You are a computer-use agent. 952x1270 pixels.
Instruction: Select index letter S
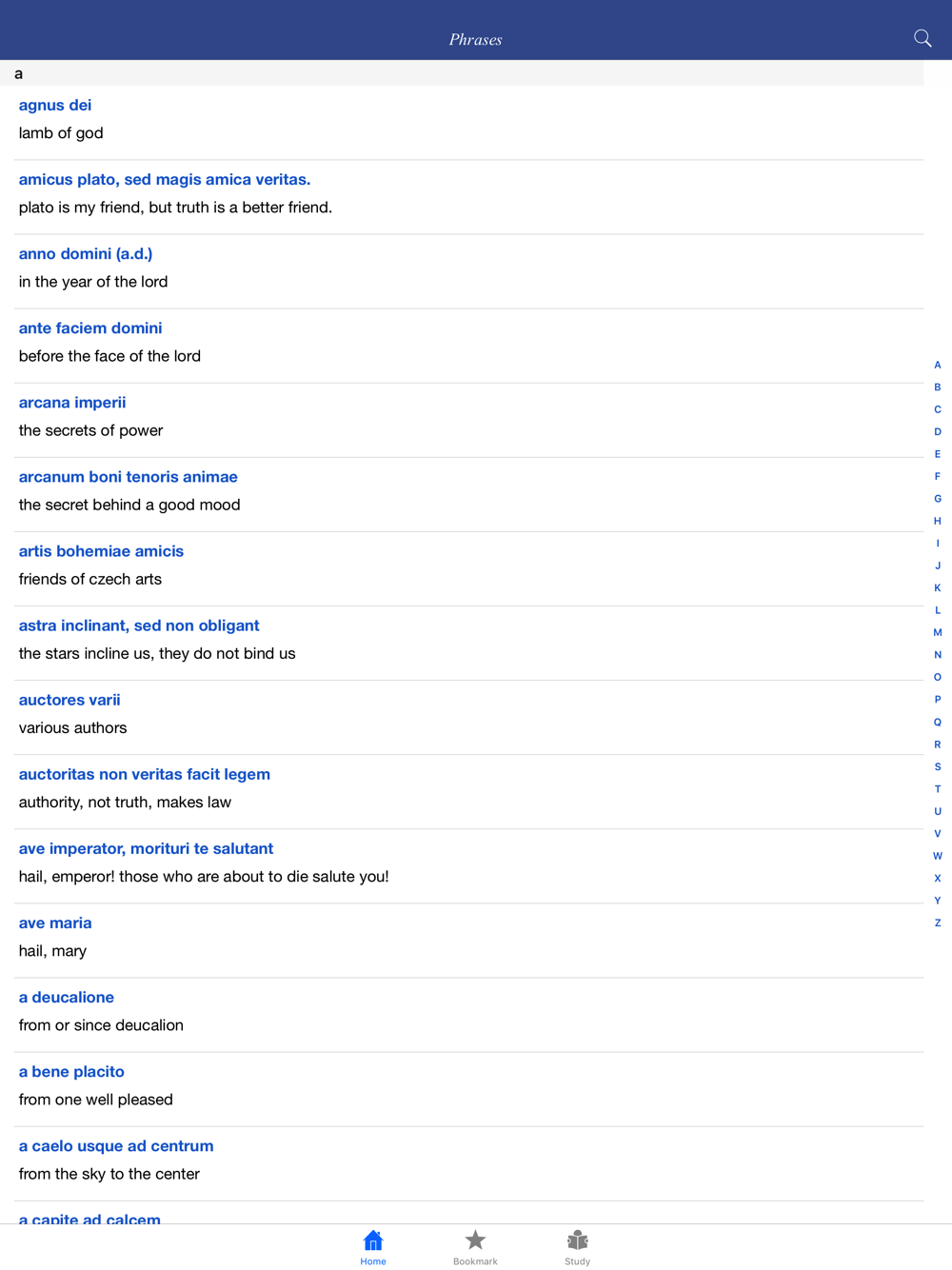tap(938, 766)
